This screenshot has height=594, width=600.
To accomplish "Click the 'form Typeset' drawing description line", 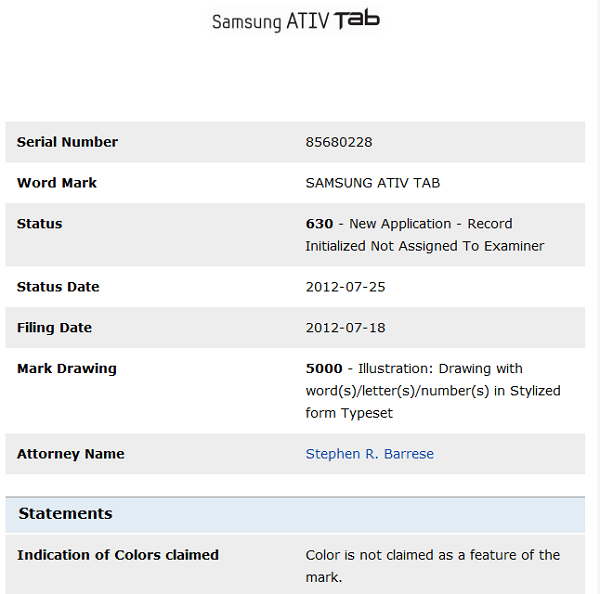I will [349, 413].
